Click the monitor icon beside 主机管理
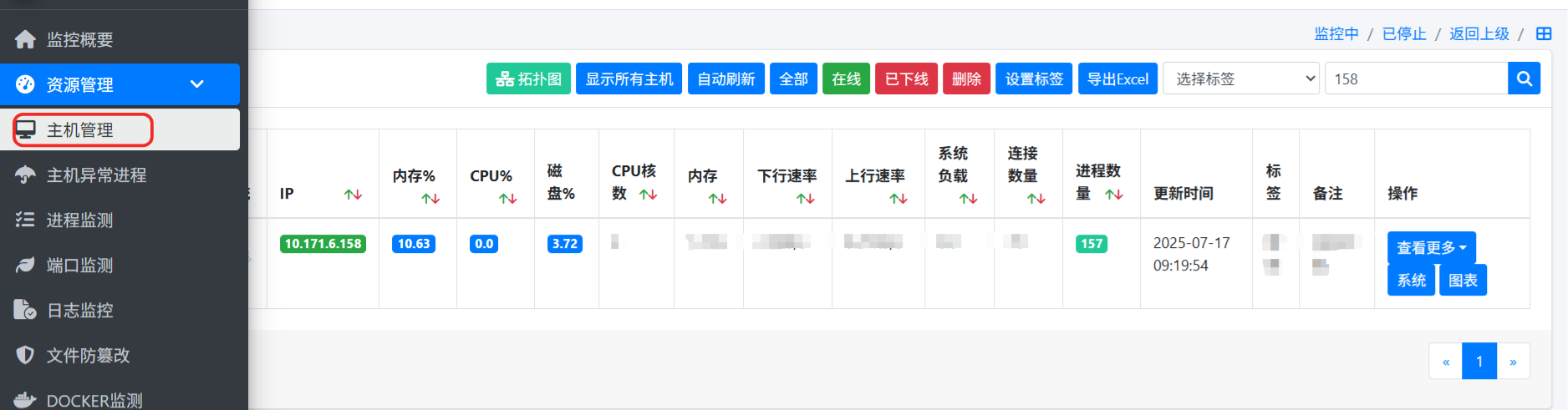This screenshot has width=1568, height=410. (x=25, y=129)
